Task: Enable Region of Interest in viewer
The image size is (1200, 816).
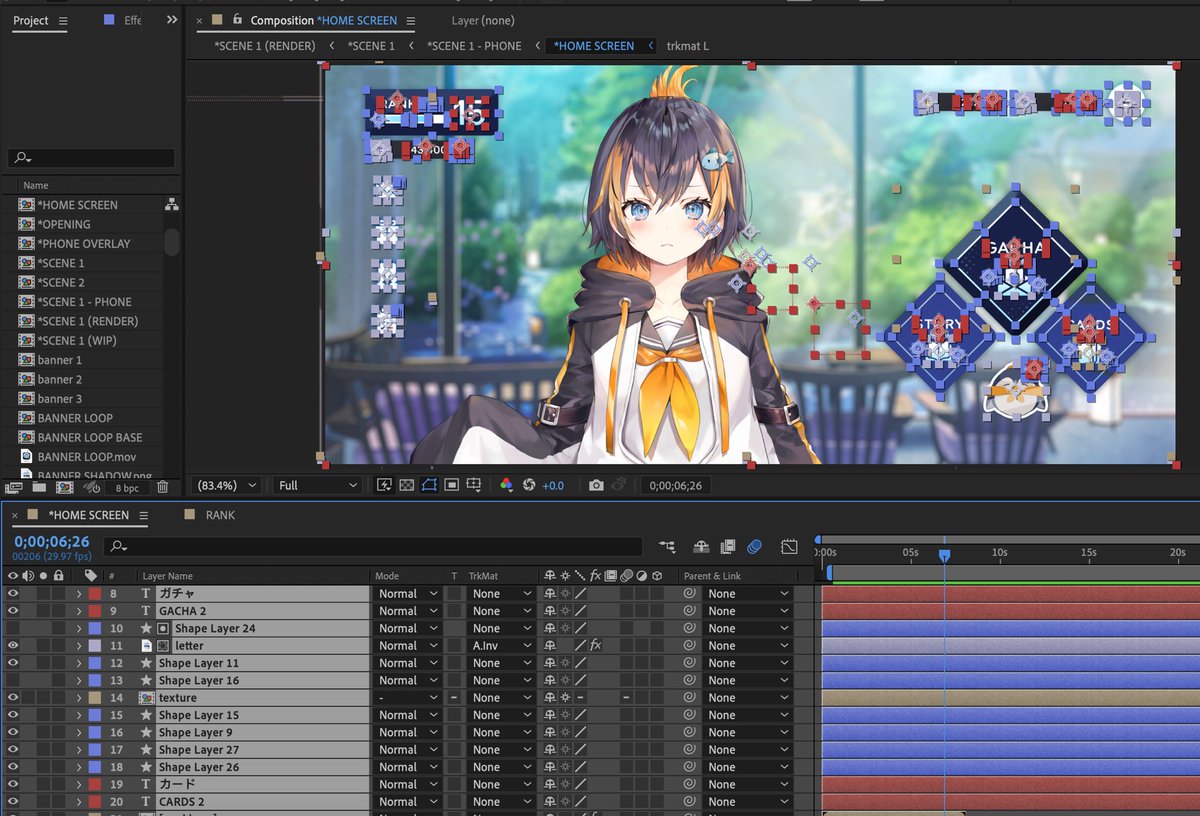Action: pyautogui.click(x=452, y=485)
